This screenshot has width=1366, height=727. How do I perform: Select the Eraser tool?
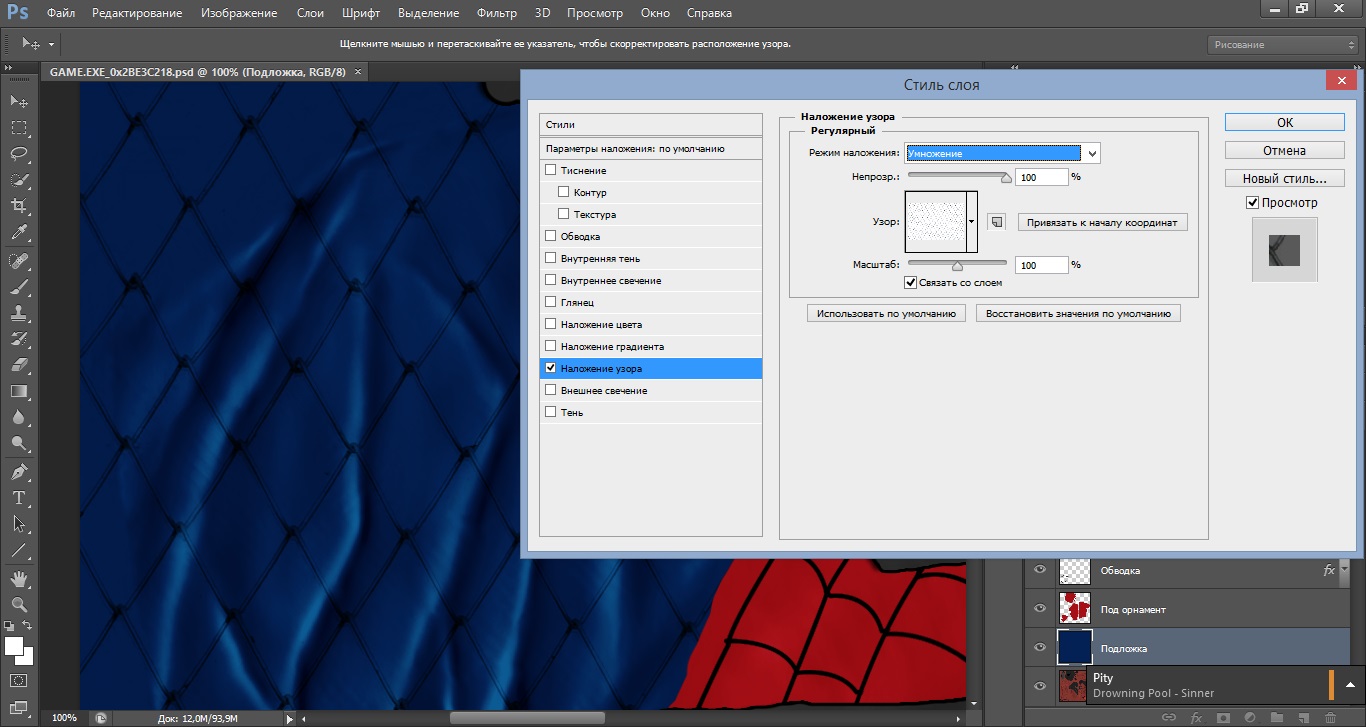(19, 365)
